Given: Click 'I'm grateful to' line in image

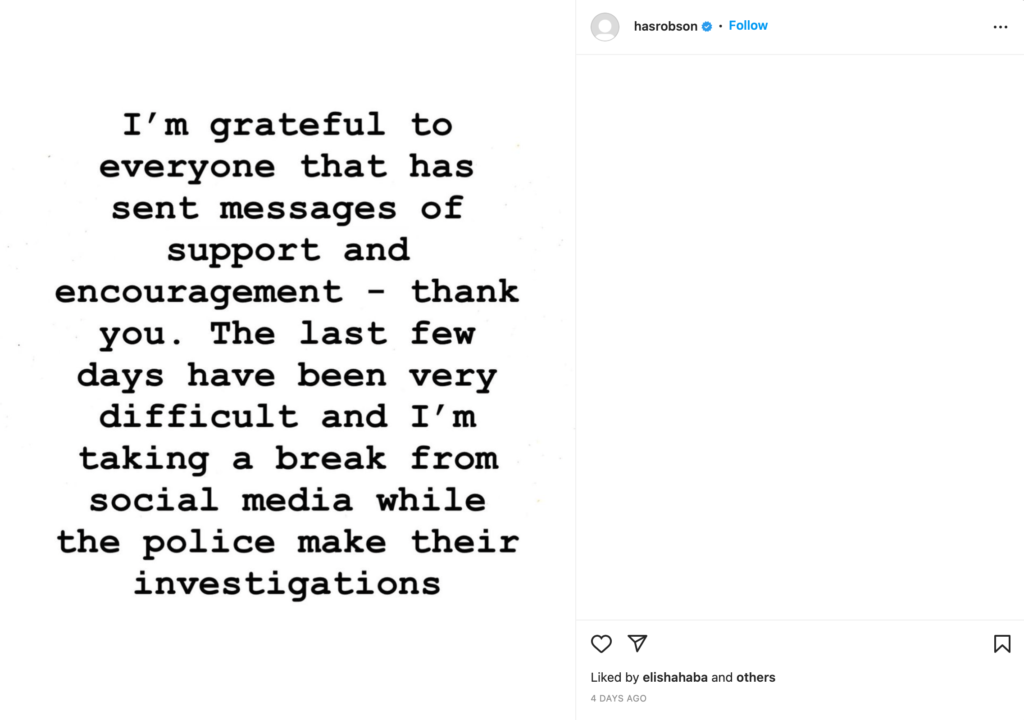Looking at the screenshot, I should click(287, 124).
